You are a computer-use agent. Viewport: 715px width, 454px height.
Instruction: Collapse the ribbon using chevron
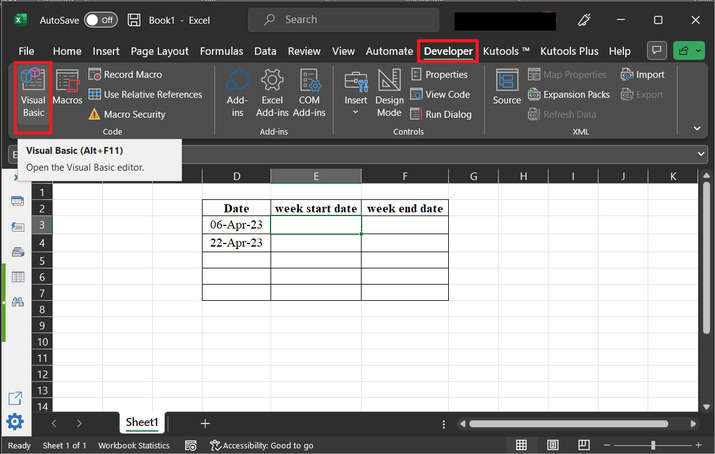[x=697, y=128]
